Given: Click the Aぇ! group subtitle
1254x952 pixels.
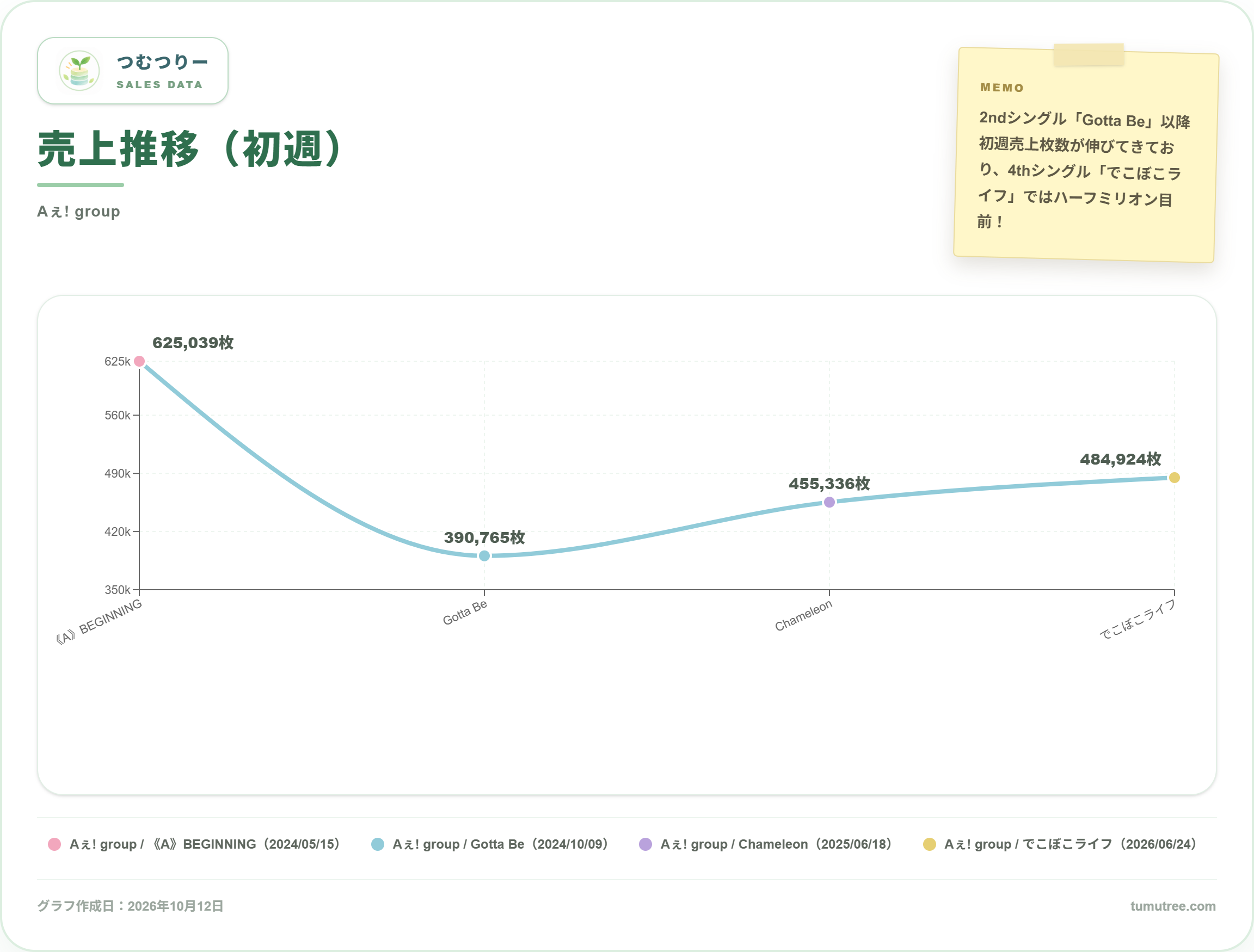Looking at the screenshot, I should coord(79,212).
